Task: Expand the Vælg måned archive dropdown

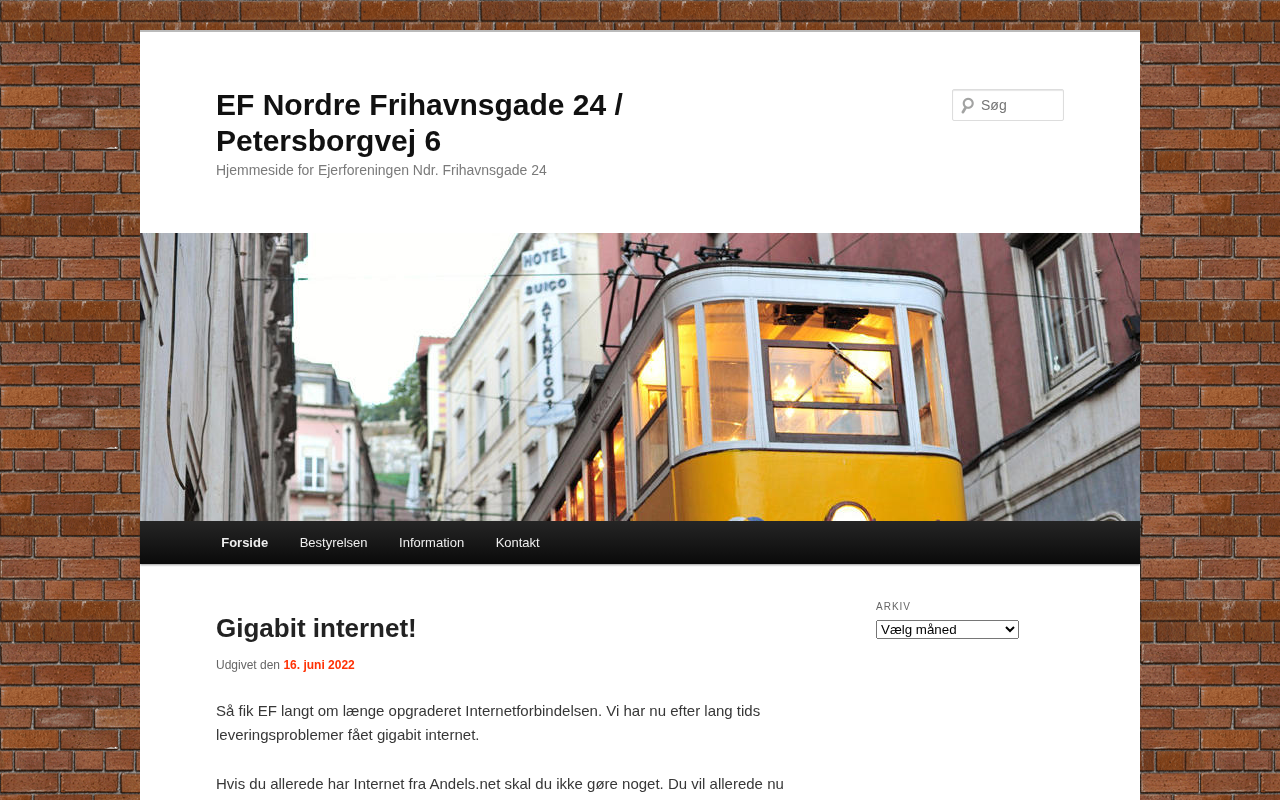Action: click(x=946, y=629)
